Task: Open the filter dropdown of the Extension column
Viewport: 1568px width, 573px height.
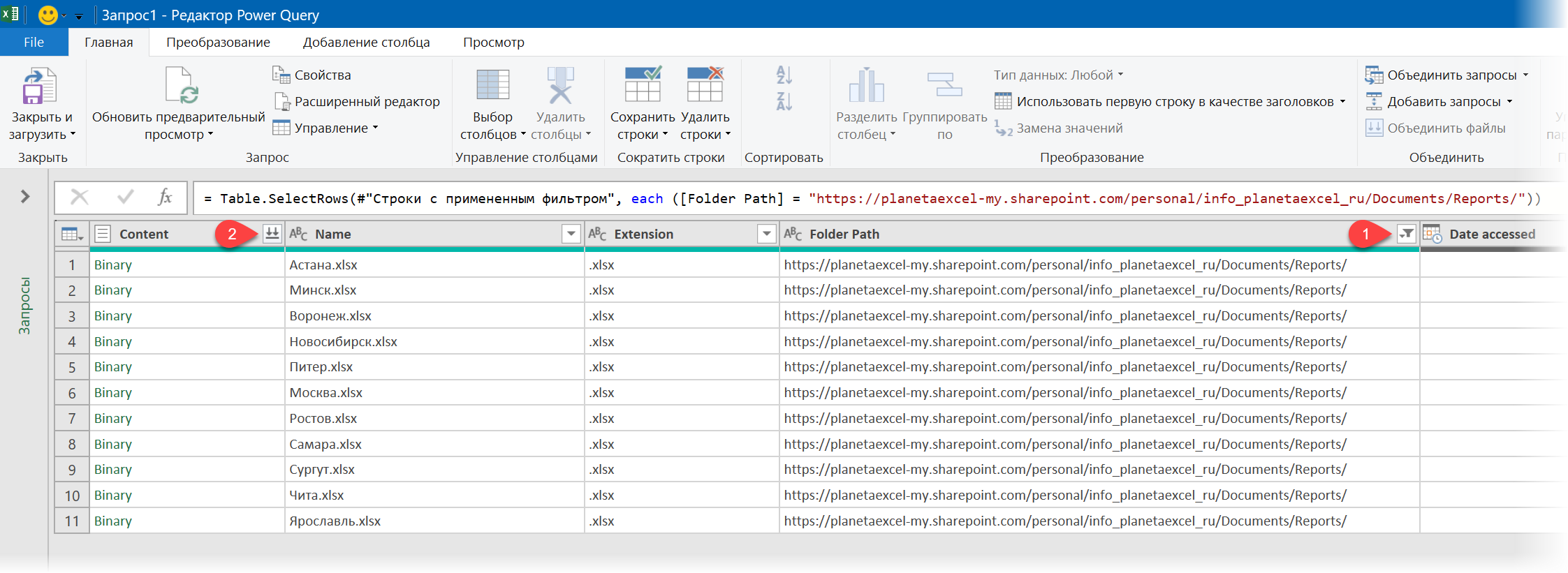Action: pos(767,234)
